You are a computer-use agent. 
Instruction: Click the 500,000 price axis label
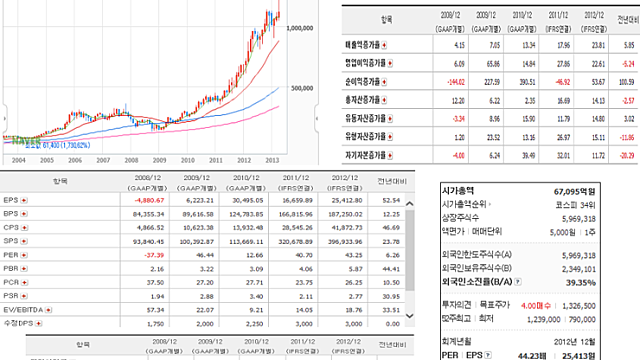(x=302, y=88)
